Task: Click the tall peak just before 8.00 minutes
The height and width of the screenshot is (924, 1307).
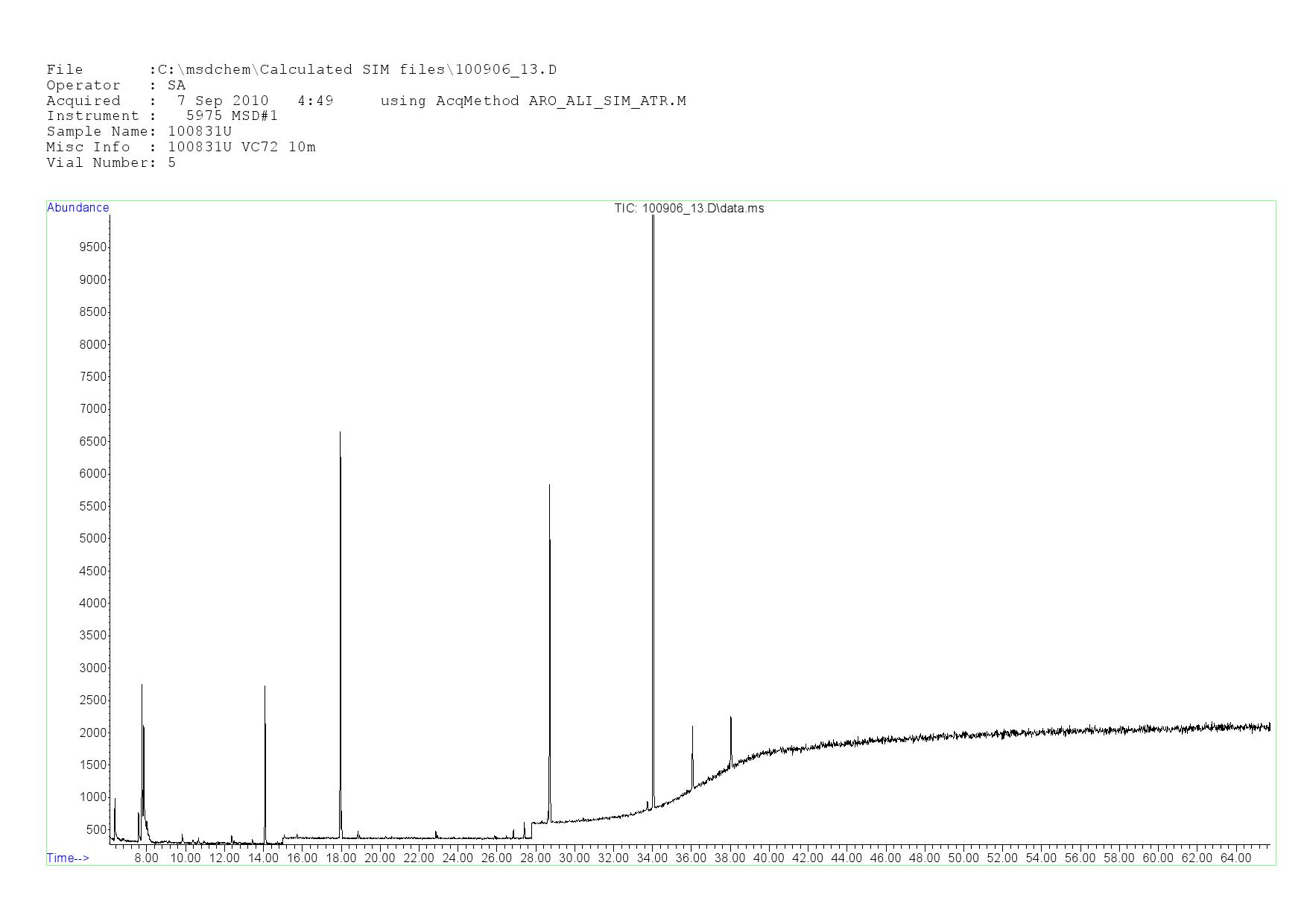Action: 142,745
